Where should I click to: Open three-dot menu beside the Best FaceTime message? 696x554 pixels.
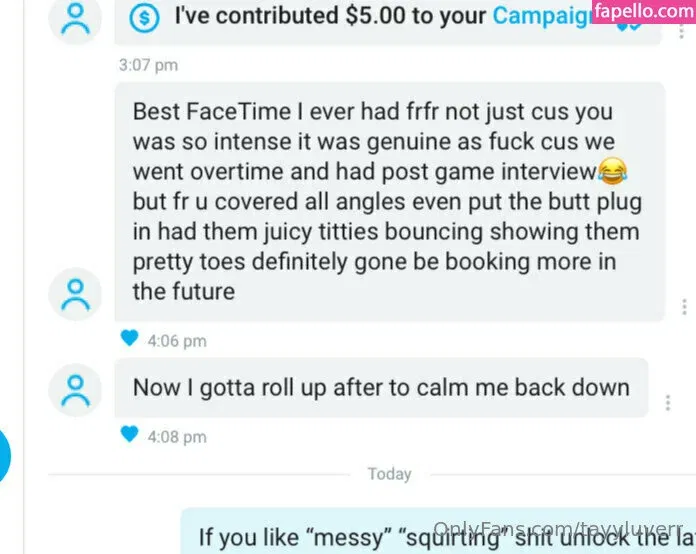point(684,307)
